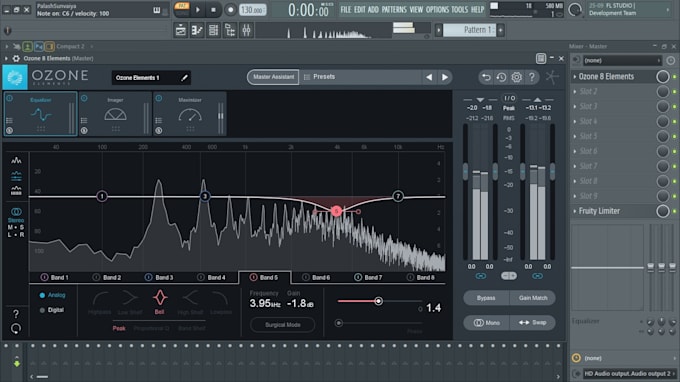Image resolution: width=680 pixels, height=382 pixels.
Task: Select EQ node 7 on the curve
Action: (398, 196)
